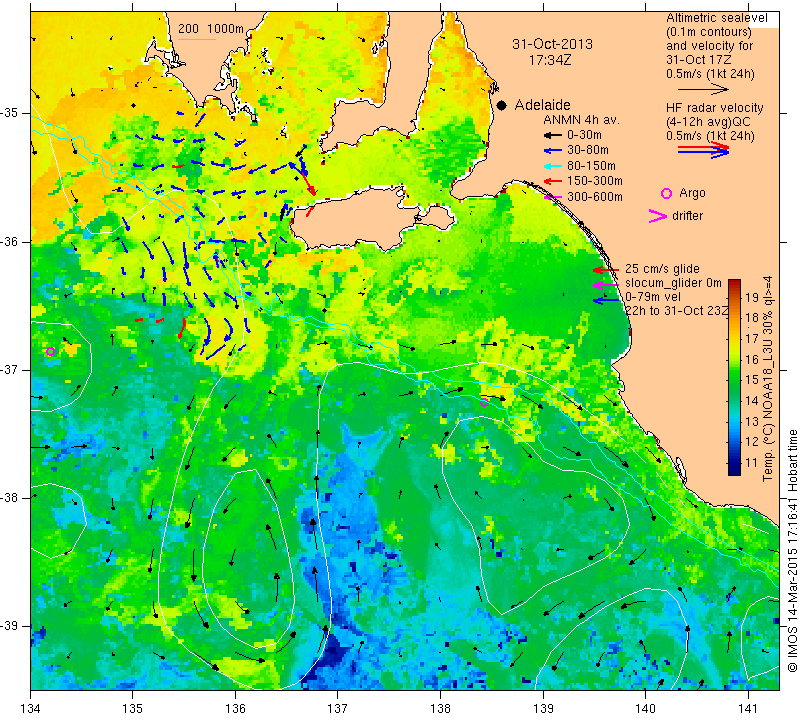Click the 'slocum_glider 0m' label

click(673, 283)
